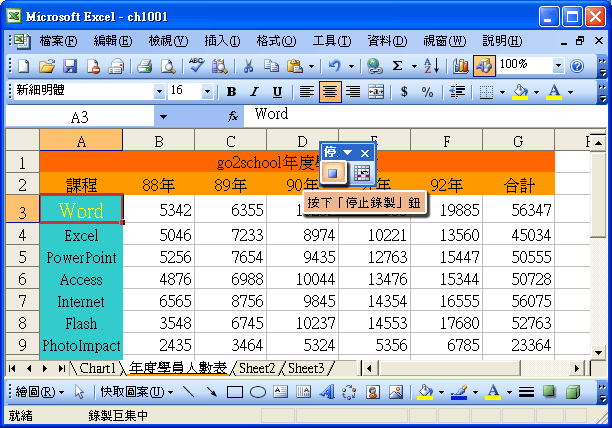The width and height of the screenshot is (612, 428).
Task: Toggle the Drawing toolbar button
Action: pyautogui.click(x=484, y=66)
